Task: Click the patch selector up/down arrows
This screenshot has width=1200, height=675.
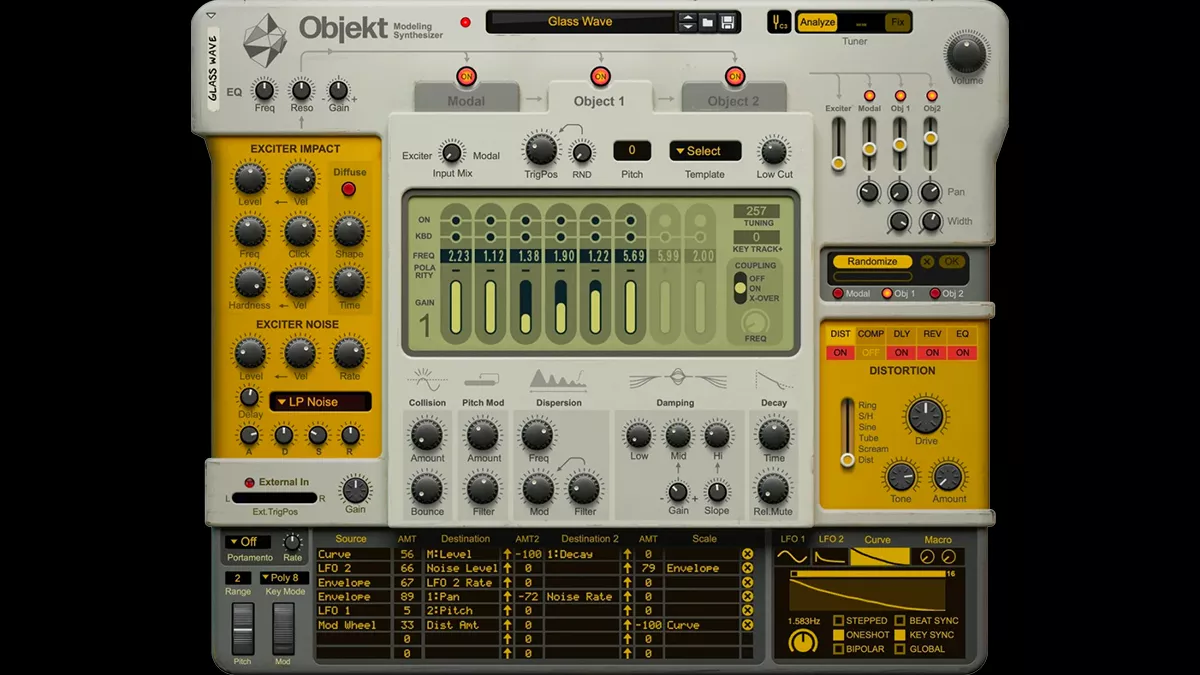Action: [687, 22]
